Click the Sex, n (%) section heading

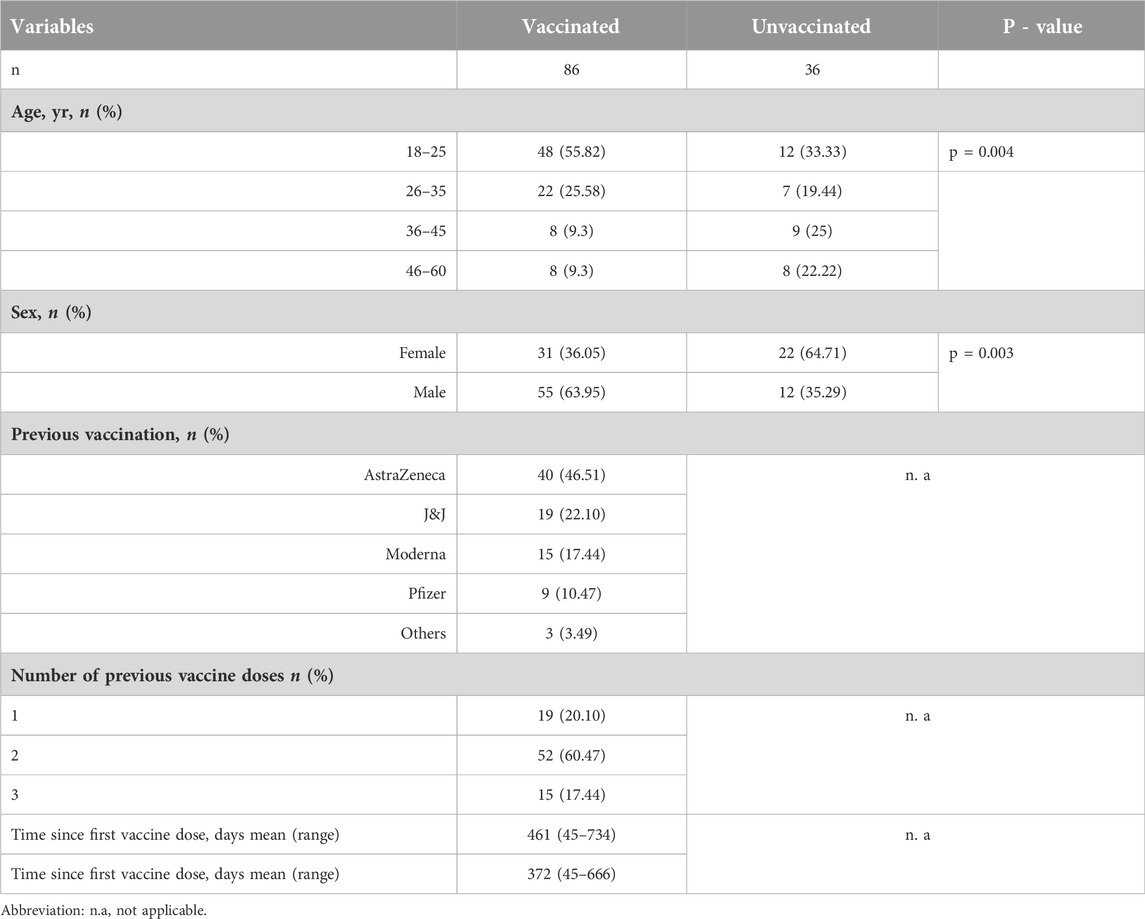[51, 312]
